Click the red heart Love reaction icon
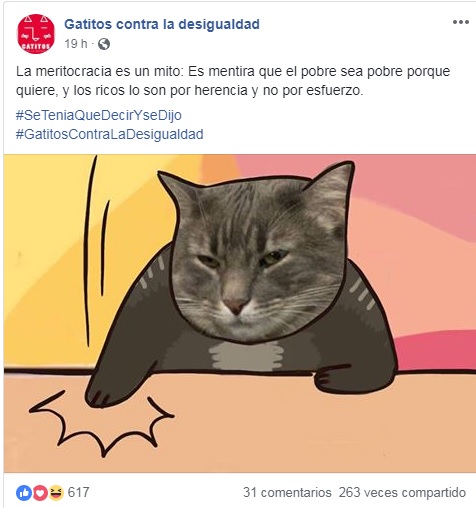 tap(40, 493)
